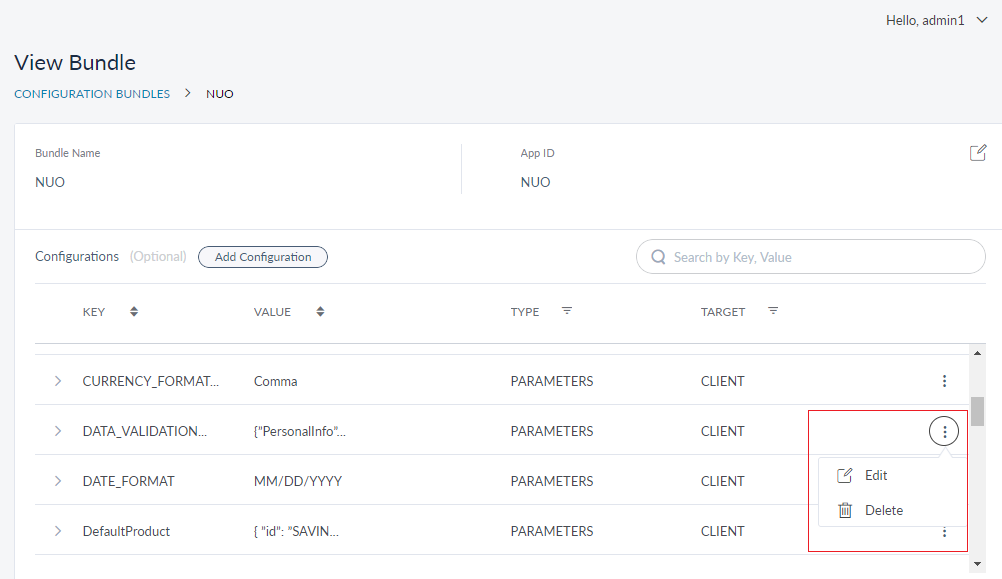Open the Hello, admin1 user dropdown
The height and width of the screenshot is (579, 1002).
936,20
